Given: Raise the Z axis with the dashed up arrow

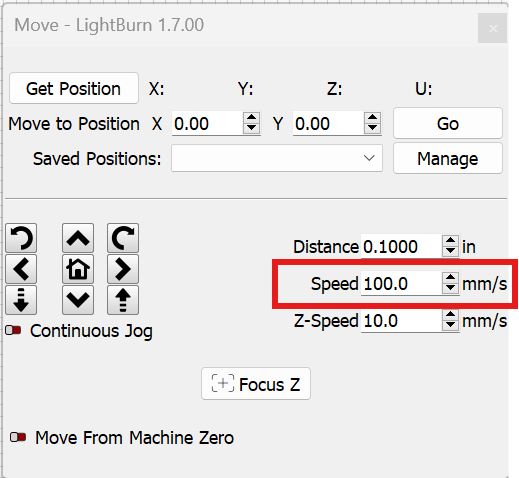Looking at the screenshot, I should [123, 300].
